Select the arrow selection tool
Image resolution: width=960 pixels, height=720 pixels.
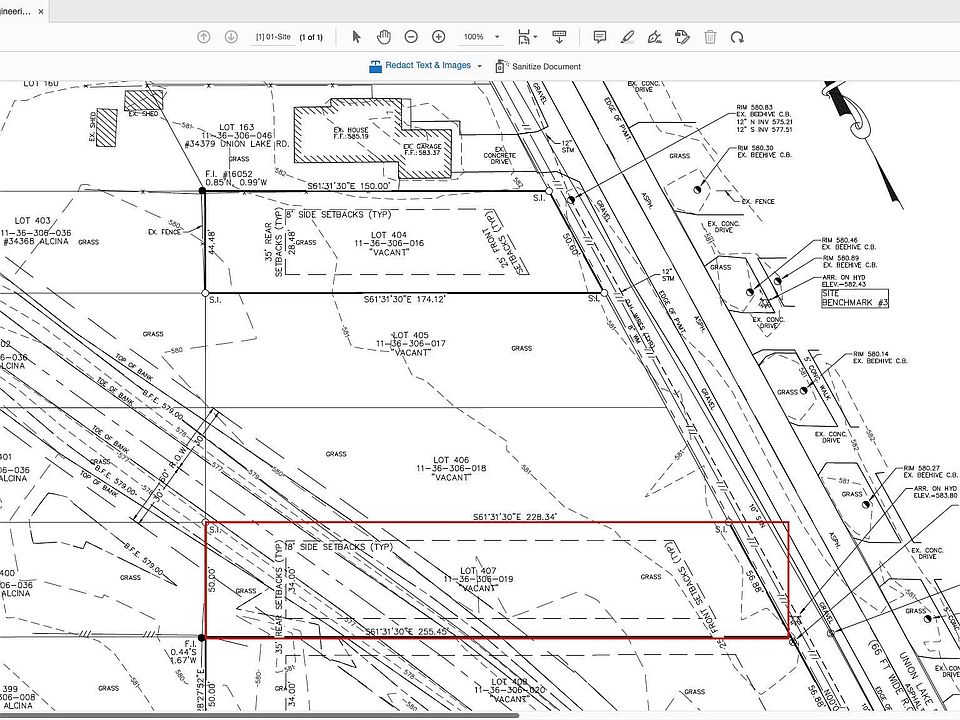357,37
